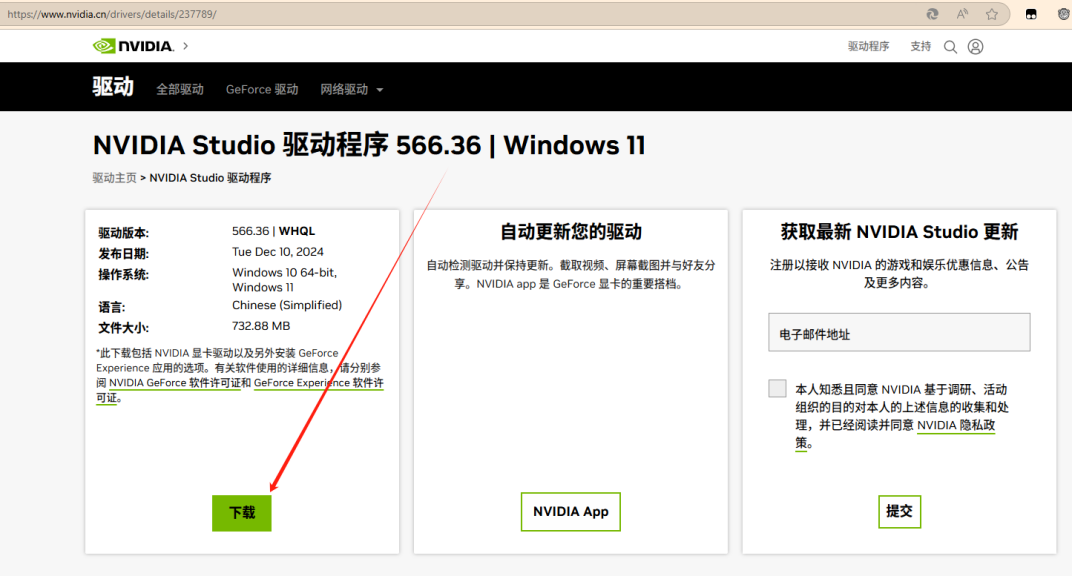Image resolution: width=1072 pixels, height=576 pixels.
Task: Click the 电子邮件地址 email input field
Action: pos(899,333)
